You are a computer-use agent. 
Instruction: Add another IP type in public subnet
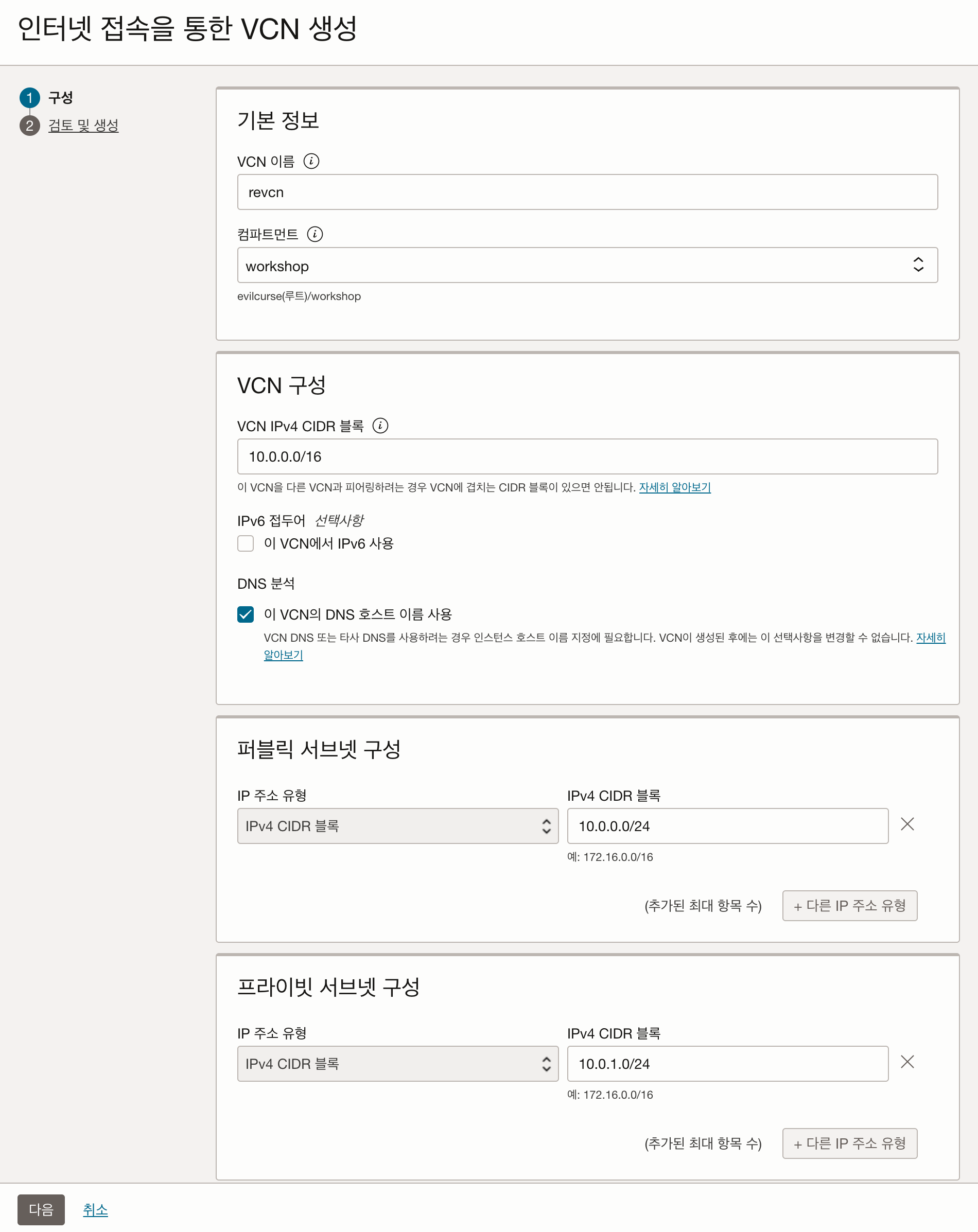pos(849,906)
